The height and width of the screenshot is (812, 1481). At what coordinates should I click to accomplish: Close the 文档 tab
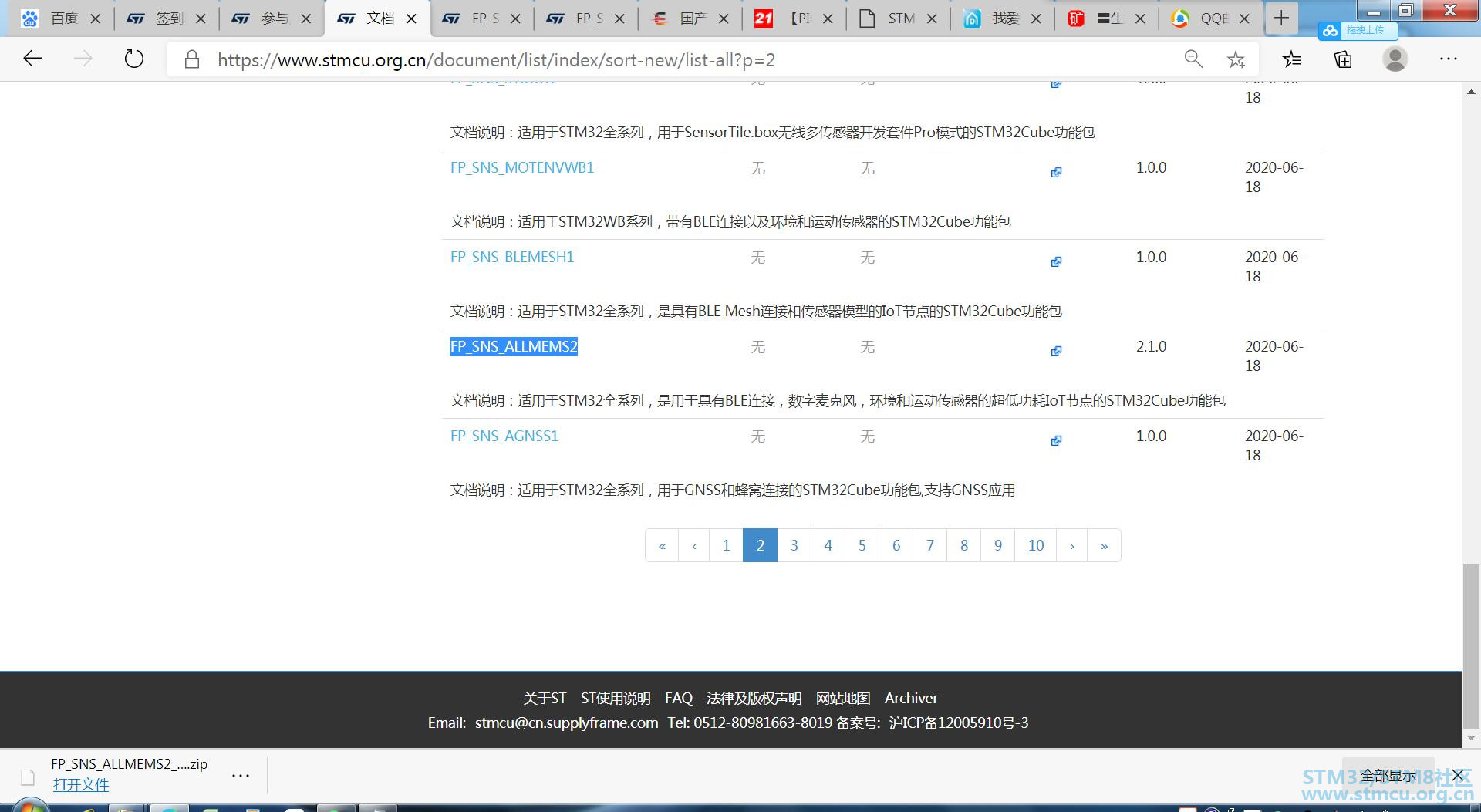(411, 19)
